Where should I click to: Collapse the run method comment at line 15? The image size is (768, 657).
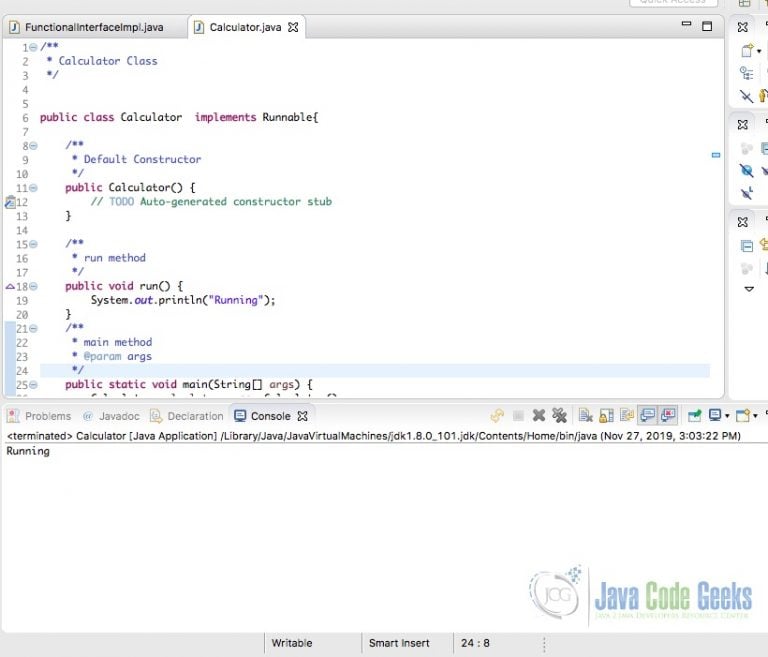(x=33, y=244)
